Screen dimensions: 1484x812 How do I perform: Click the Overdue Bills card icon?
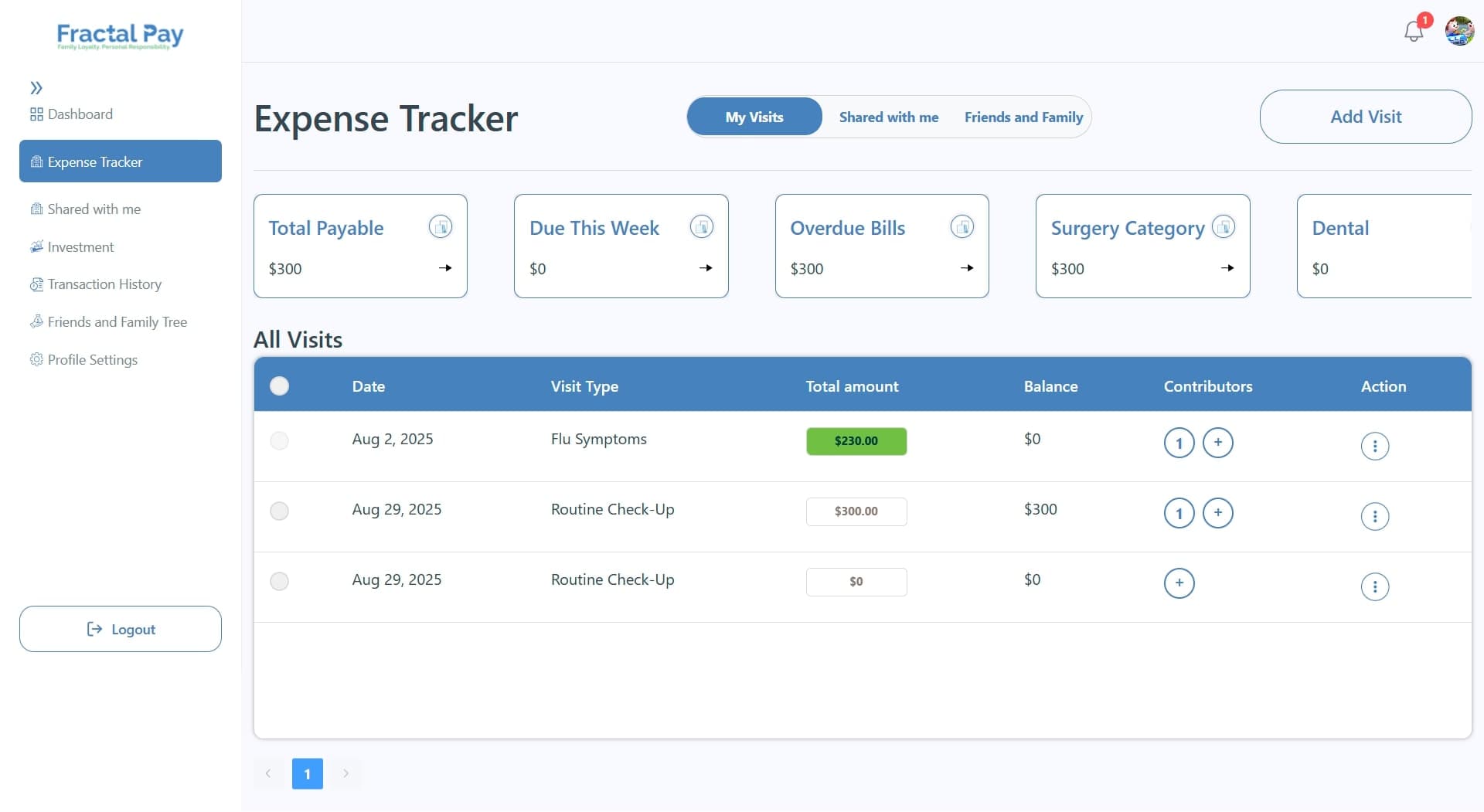(x=962, y=227)
